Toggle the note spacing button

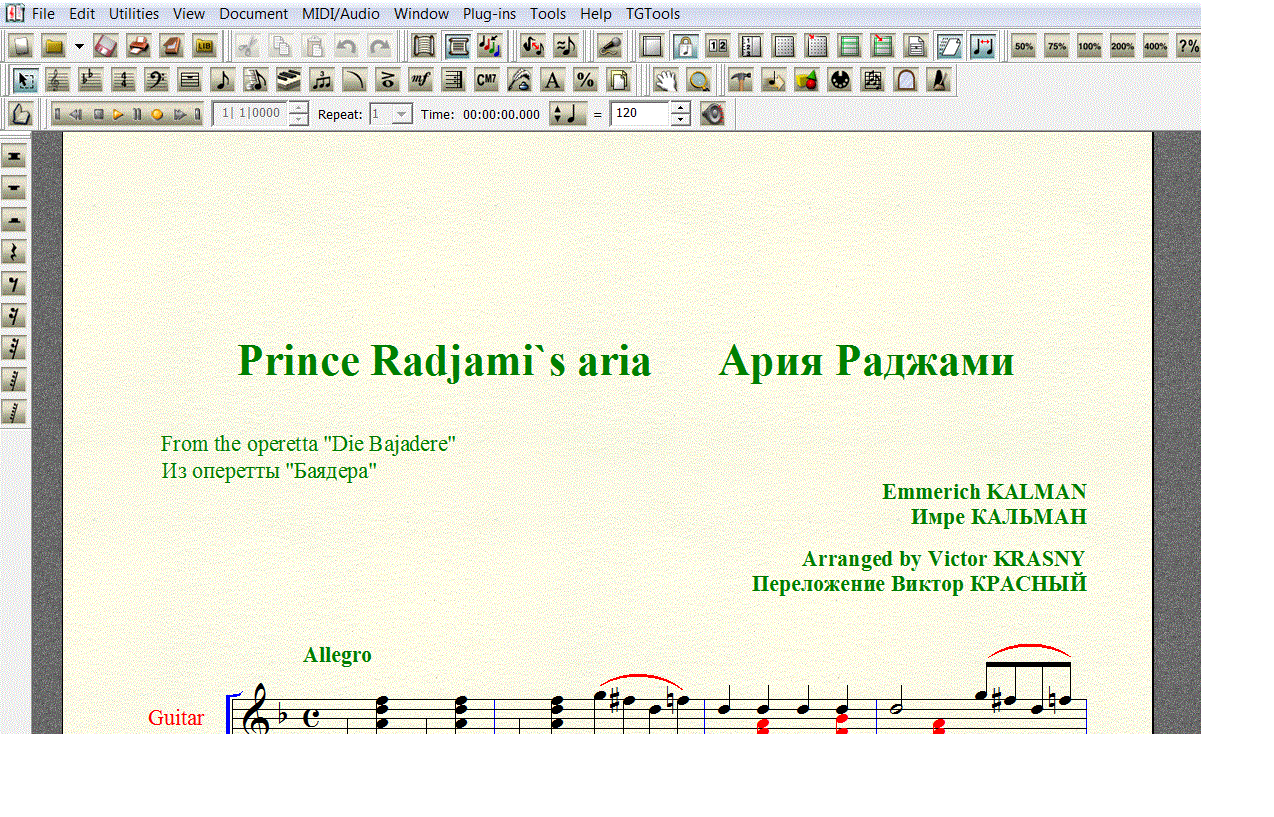982,46
